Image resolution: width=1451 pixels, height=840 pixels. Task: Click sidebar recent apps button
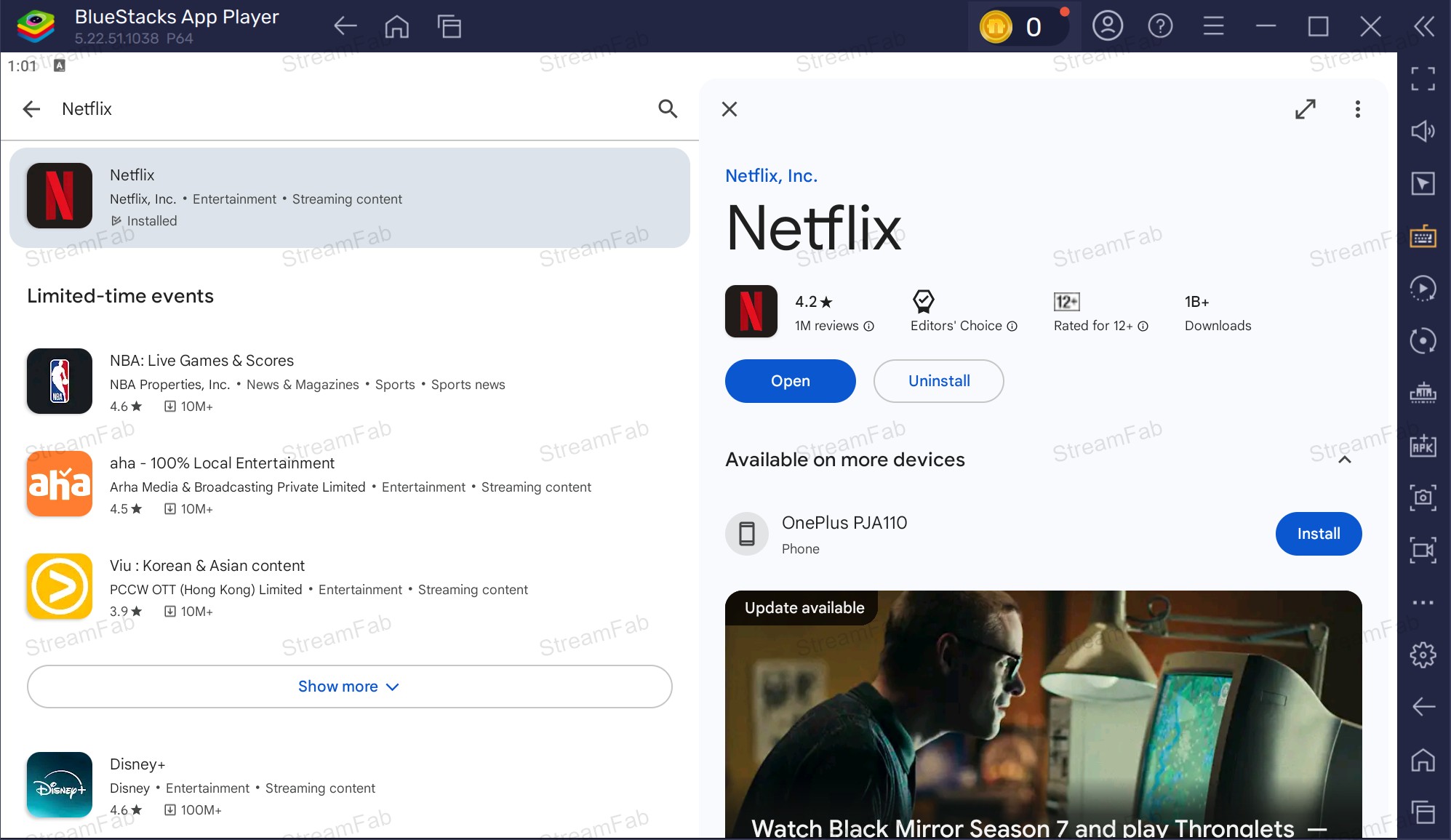pyautogui.click(x=1423, y=812)
